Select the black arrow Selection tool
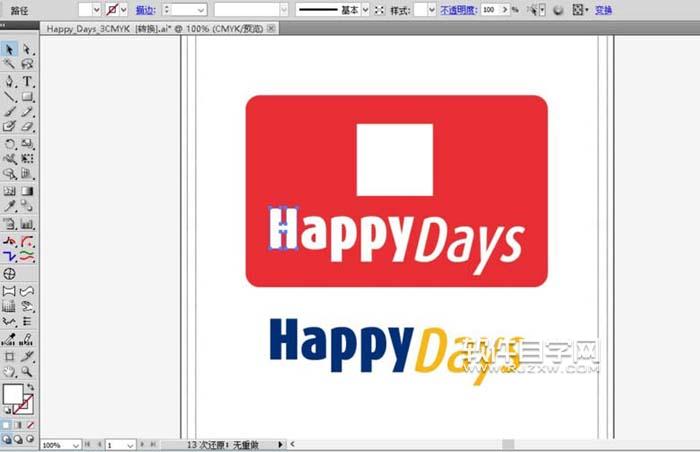Screen dimensions: 700x452 tap(9, 49)
